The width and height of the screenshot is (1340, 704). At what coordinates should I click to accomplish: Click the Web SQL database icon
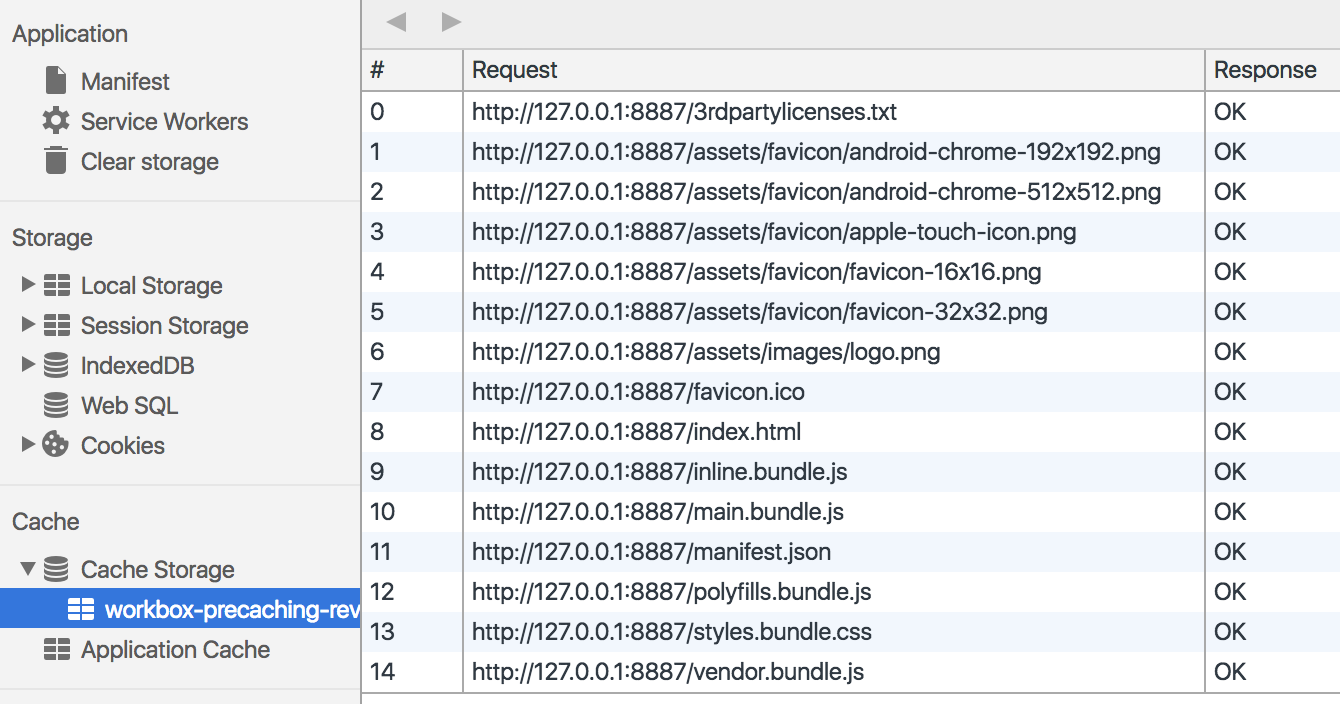58,405
